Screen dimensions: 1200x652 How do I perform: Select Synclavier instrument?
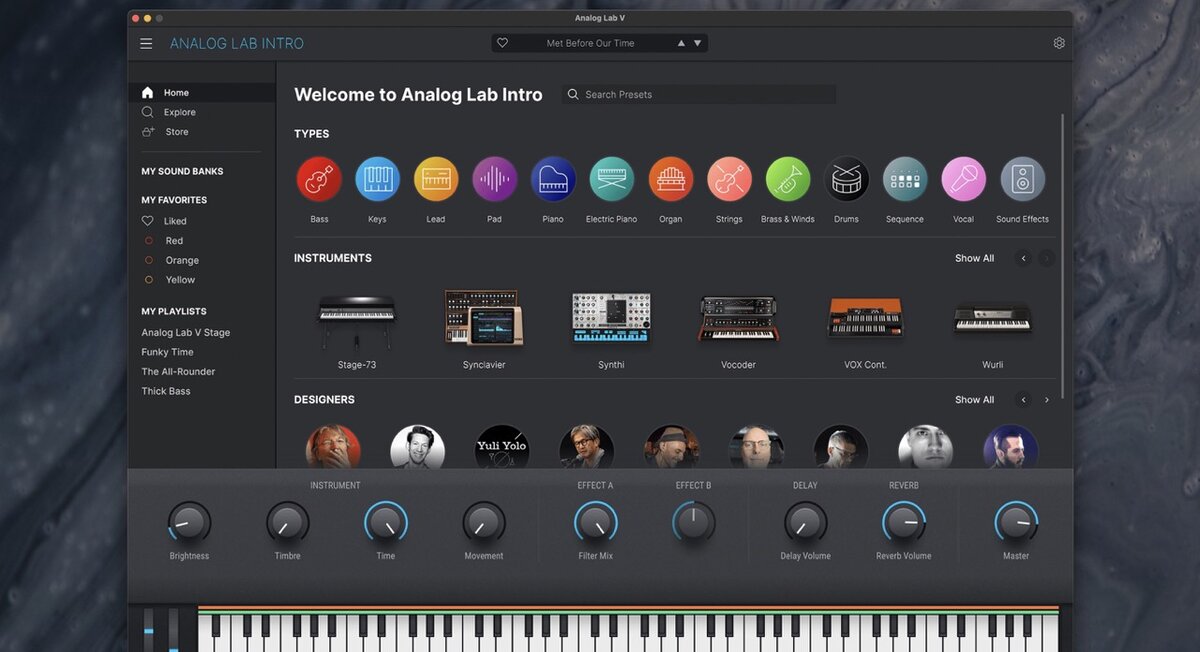pyautogui.click(x=484, y=318)
